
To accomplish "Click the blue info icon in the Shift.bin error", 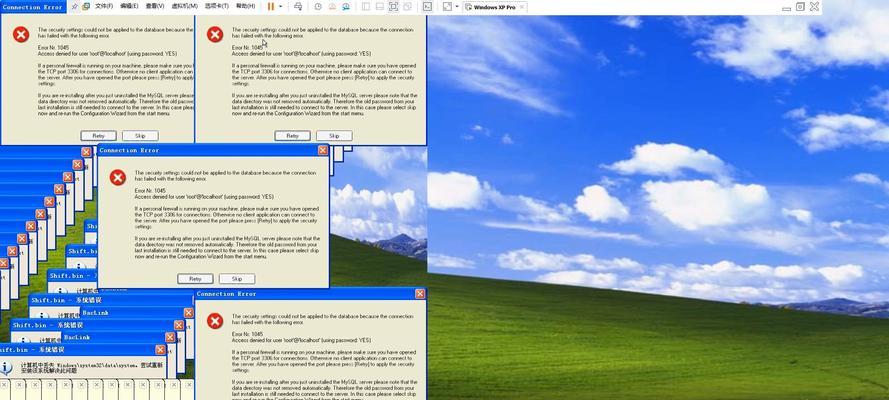I will point(6,368).
